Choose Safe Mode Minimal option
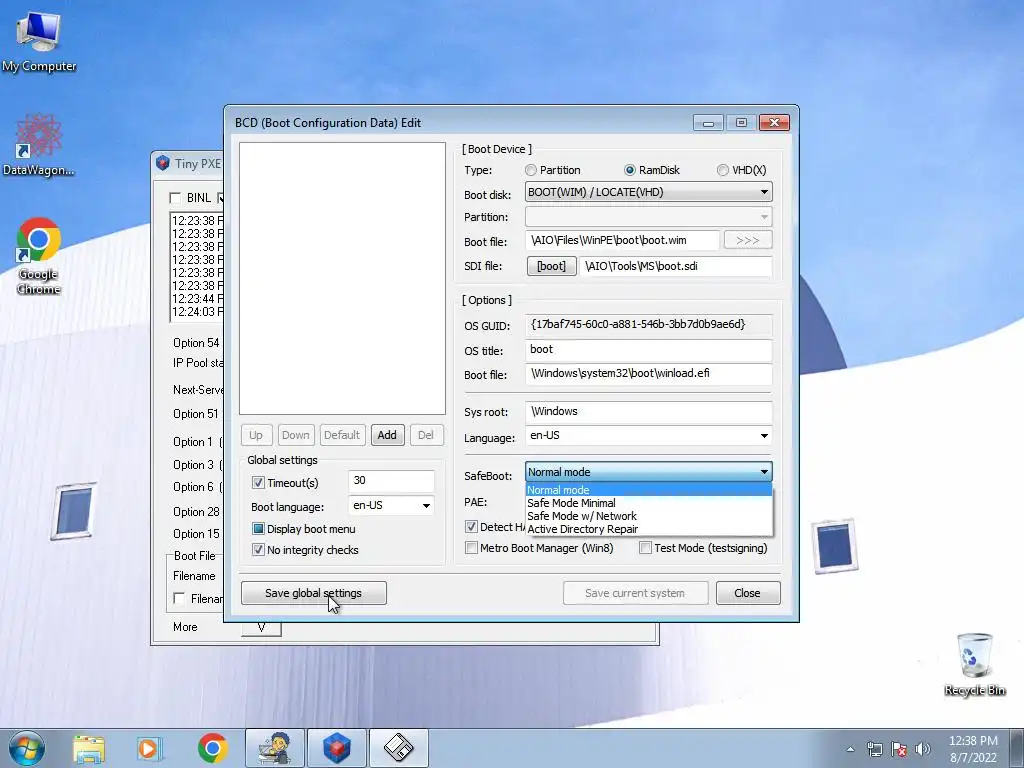 [648, 503]
